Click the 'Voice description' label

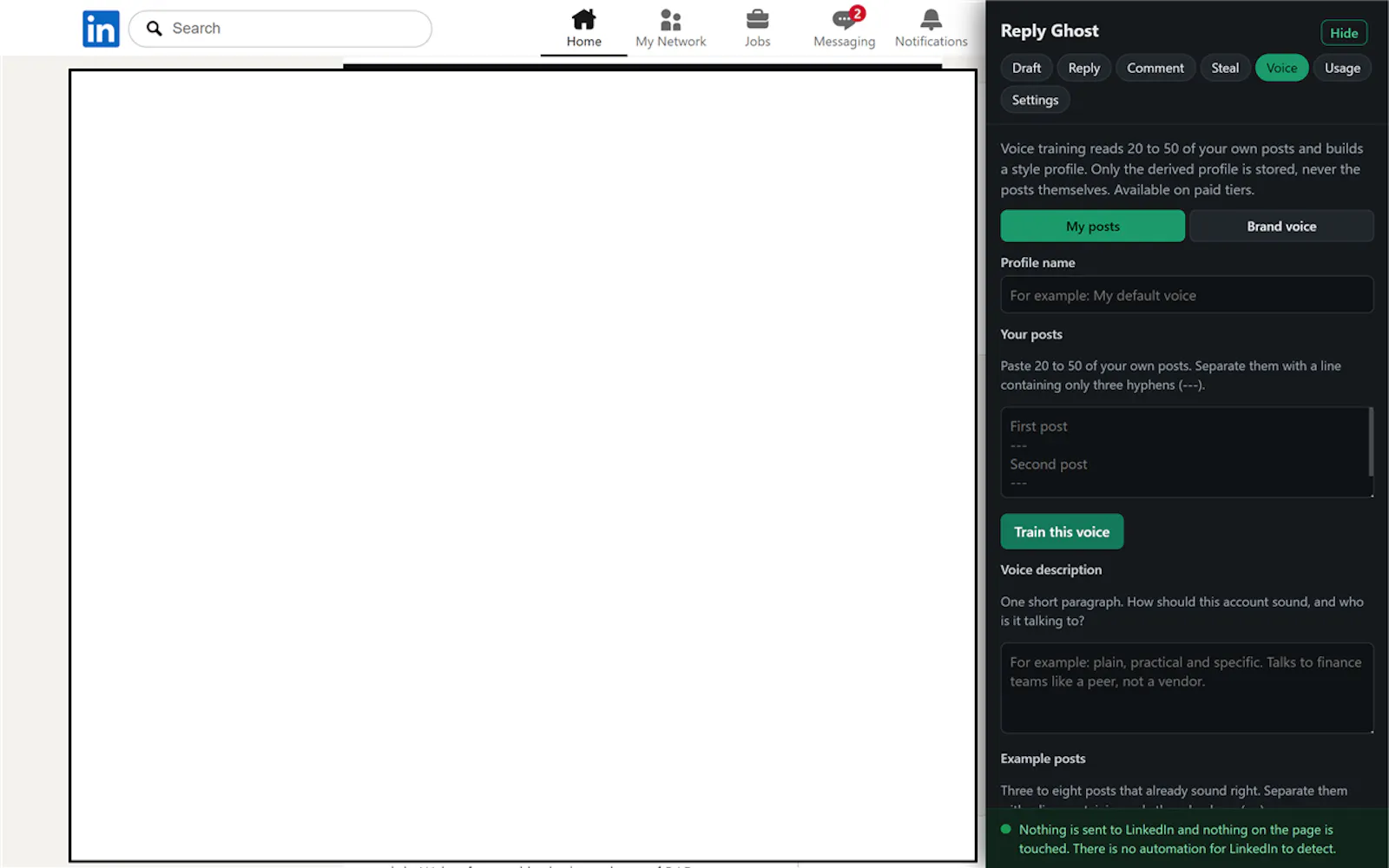coord(1050,570)
